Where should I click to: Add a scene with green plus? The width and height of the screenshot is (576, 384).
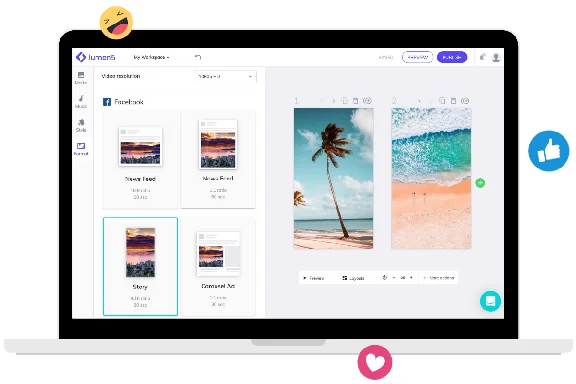point(480,183)
